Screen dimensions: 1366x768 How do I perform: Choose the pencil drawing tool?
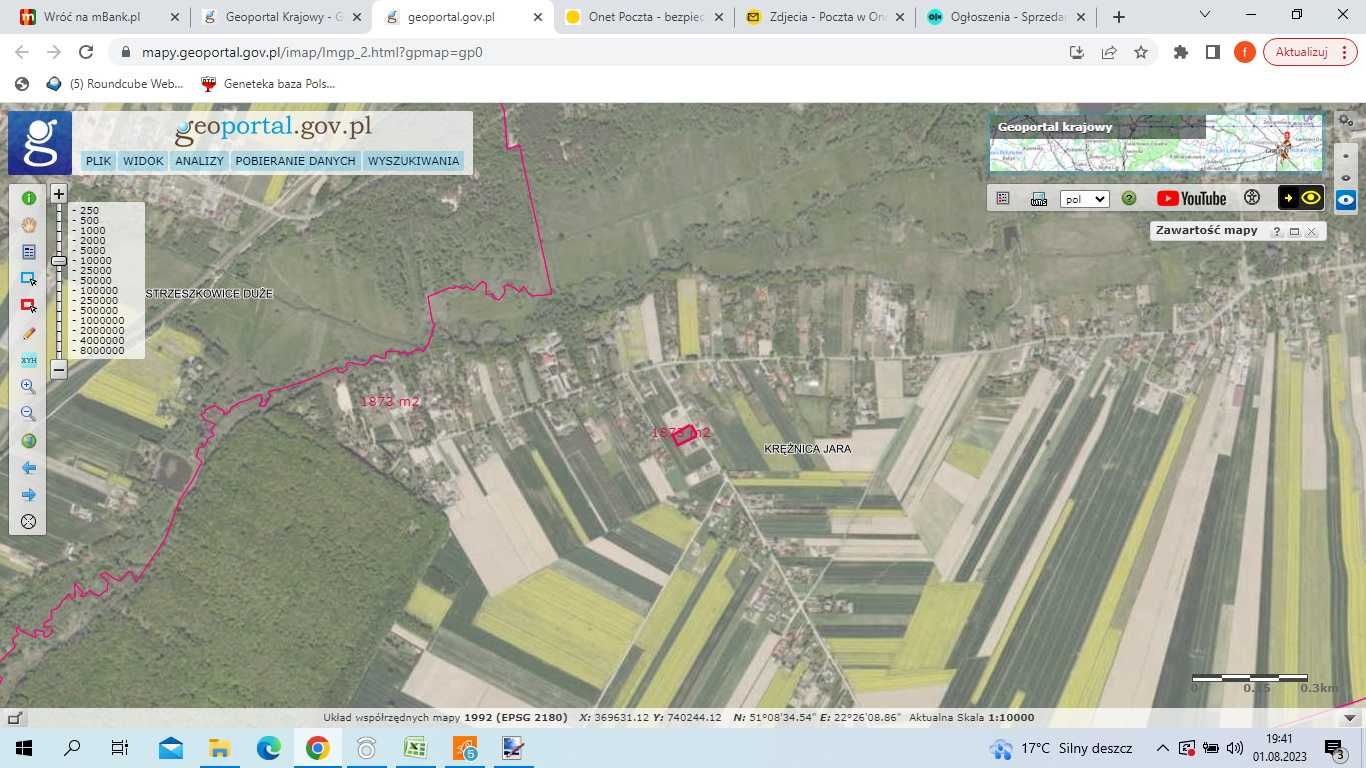(28, 333)
